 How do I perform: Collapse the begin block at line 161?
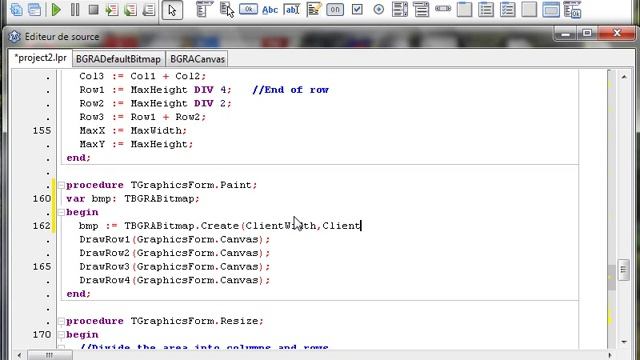pos(61,212)
